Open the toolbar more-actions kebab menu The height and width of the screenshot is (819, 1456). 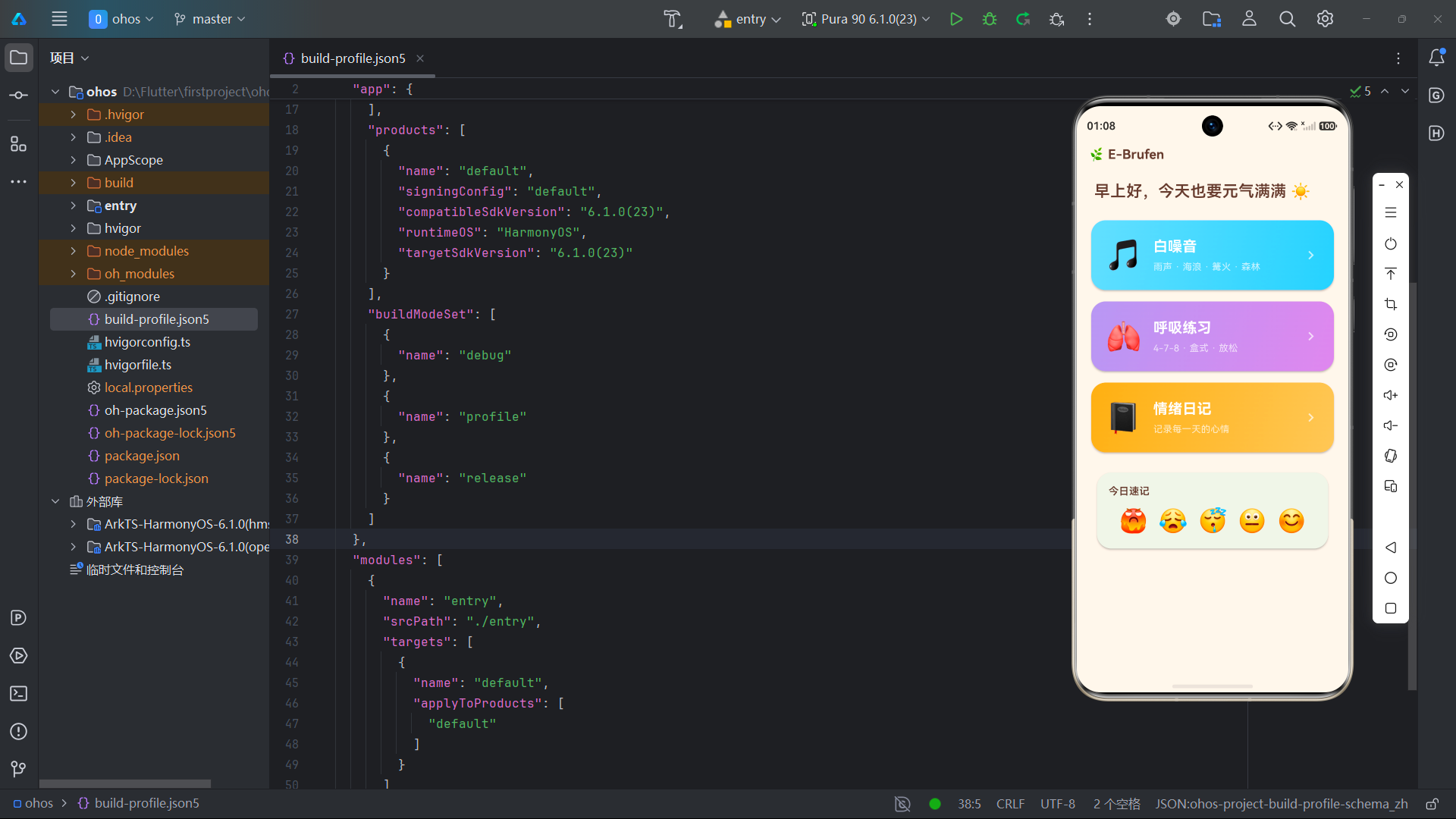[x=1090, y=19]
